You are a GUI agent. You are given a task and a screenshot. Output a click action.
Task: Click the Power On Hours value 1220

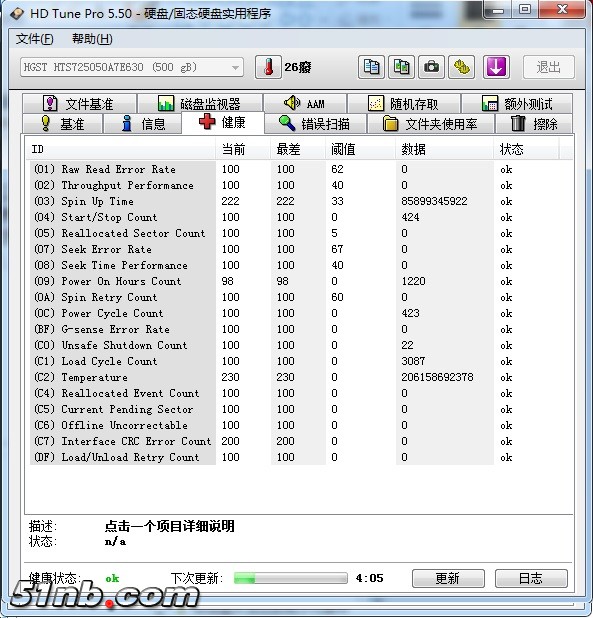413,281
